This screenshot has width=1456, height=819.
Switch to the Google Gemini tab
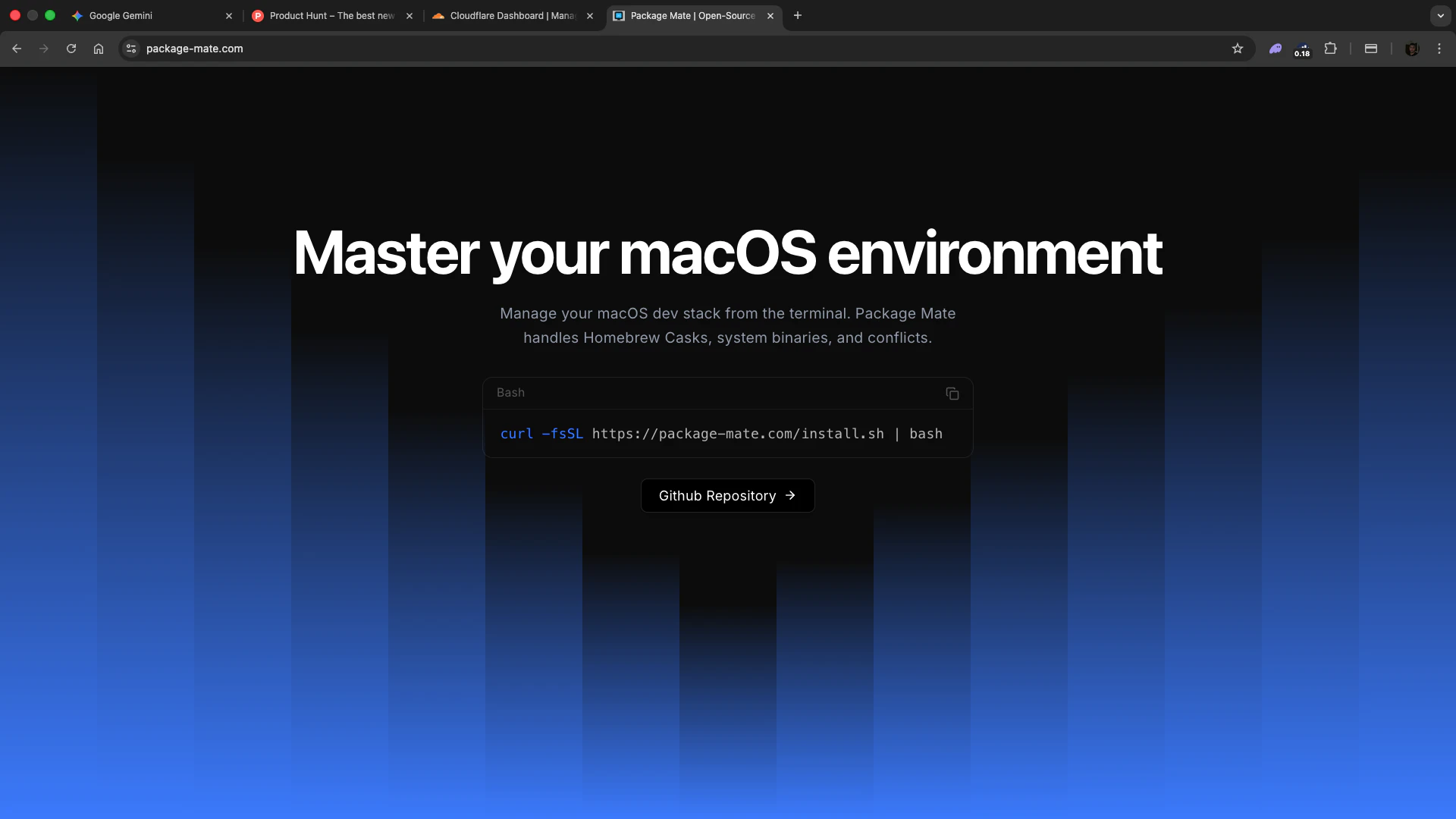pos(144,15)
